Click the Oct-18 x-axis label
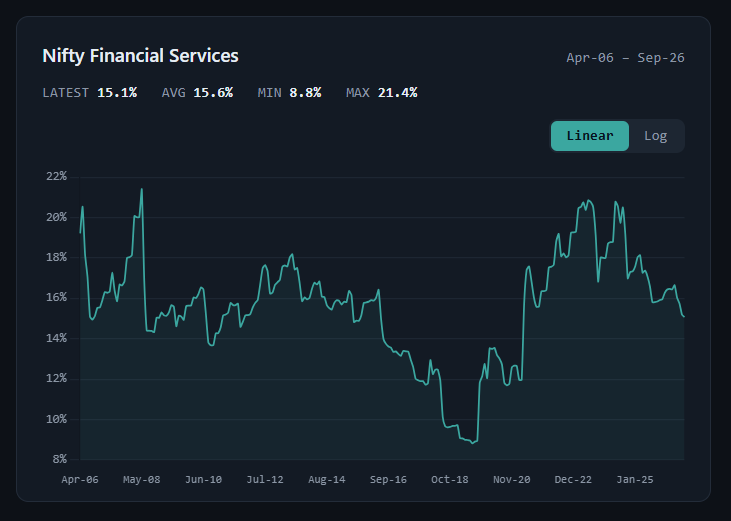This screenshot has height=521, width=731. tap(450, 480)
